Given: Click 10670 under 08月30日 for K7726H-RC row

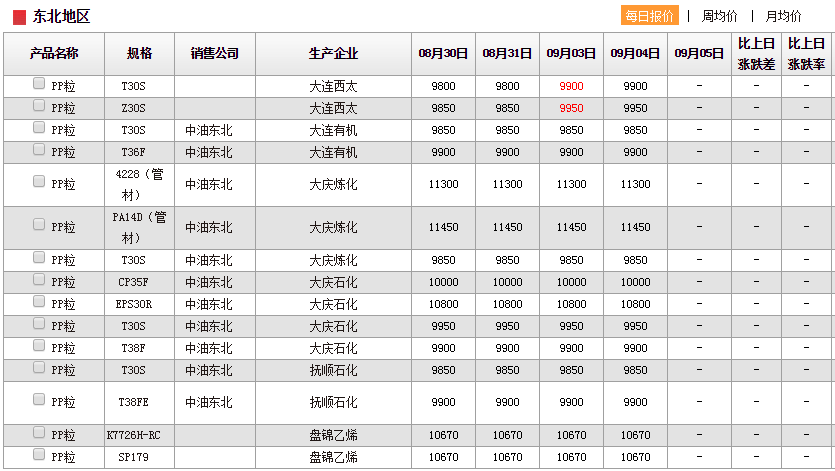Looking at the screenshot, I should pos(444,435).
